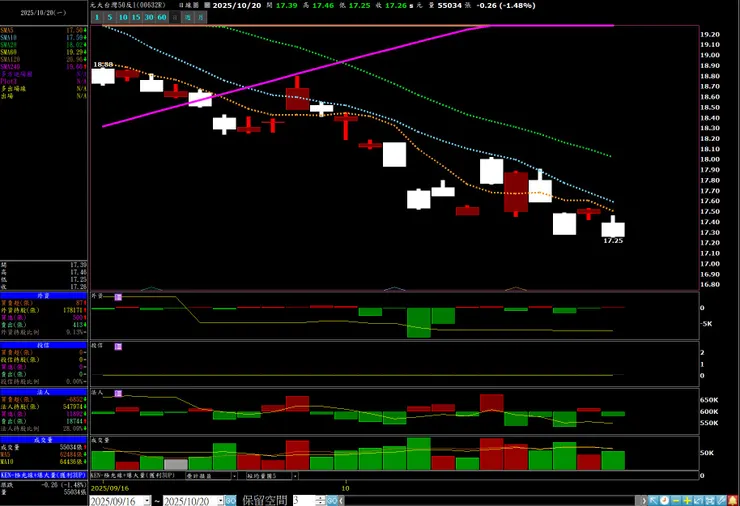The height and width of the screenshot is (506, 740).
Task: Click the round clock icon in bottom toolbar
Action: click(x=664, y=500)
